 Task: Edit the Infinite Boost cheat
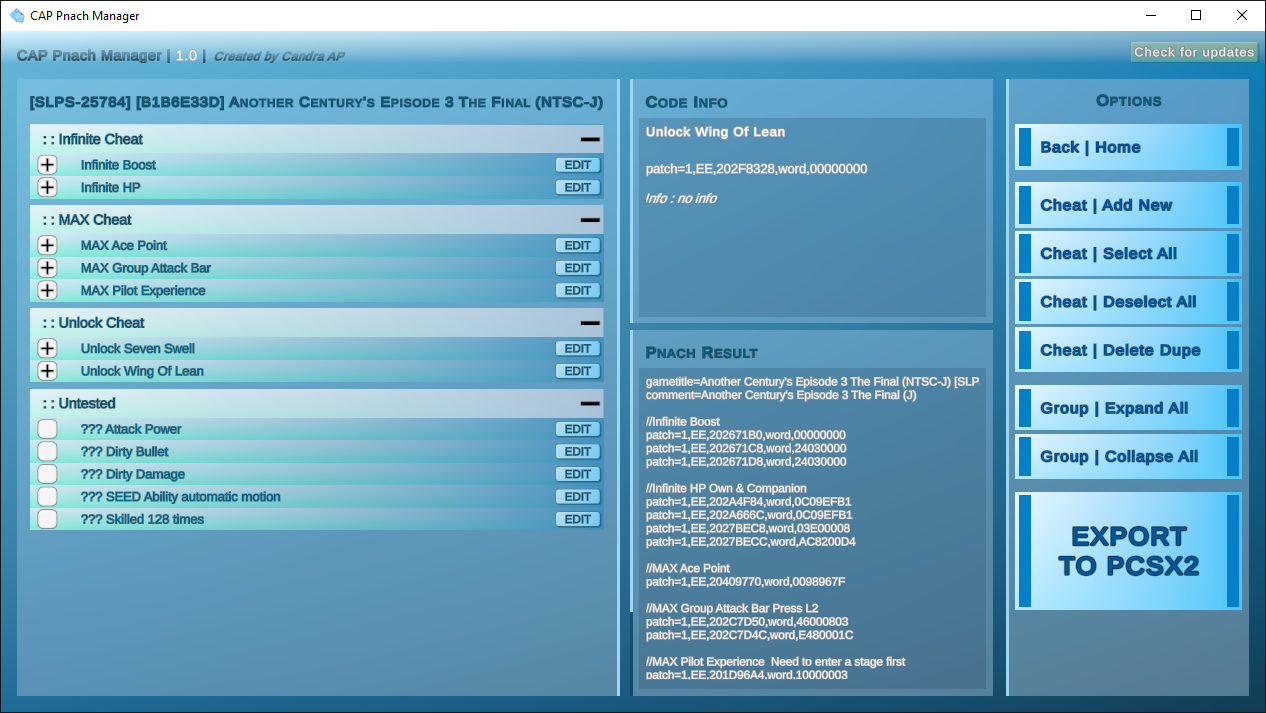[x=578, y=165]
